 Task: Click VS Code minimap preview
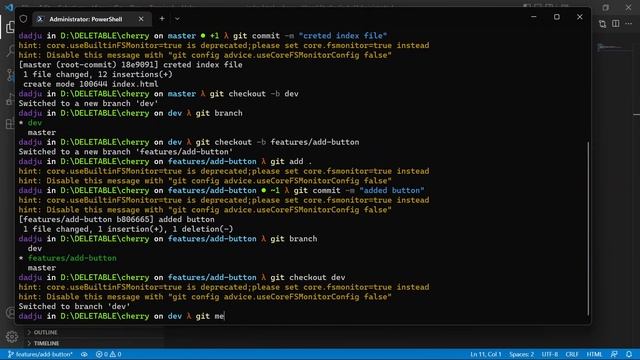(x=614, y=47)
